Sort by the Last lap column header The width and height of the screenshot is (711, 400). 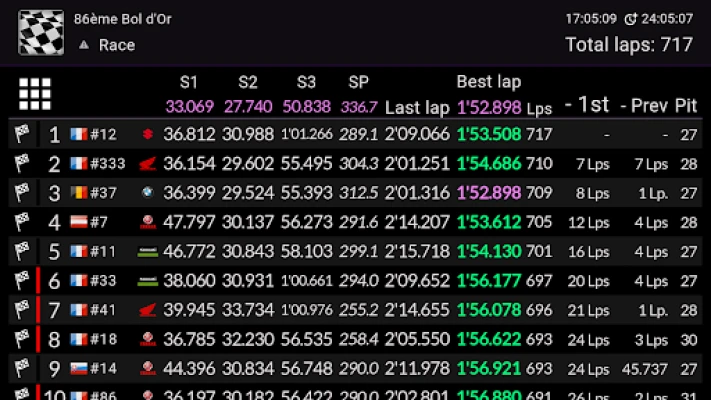click(x=417, y=108)
